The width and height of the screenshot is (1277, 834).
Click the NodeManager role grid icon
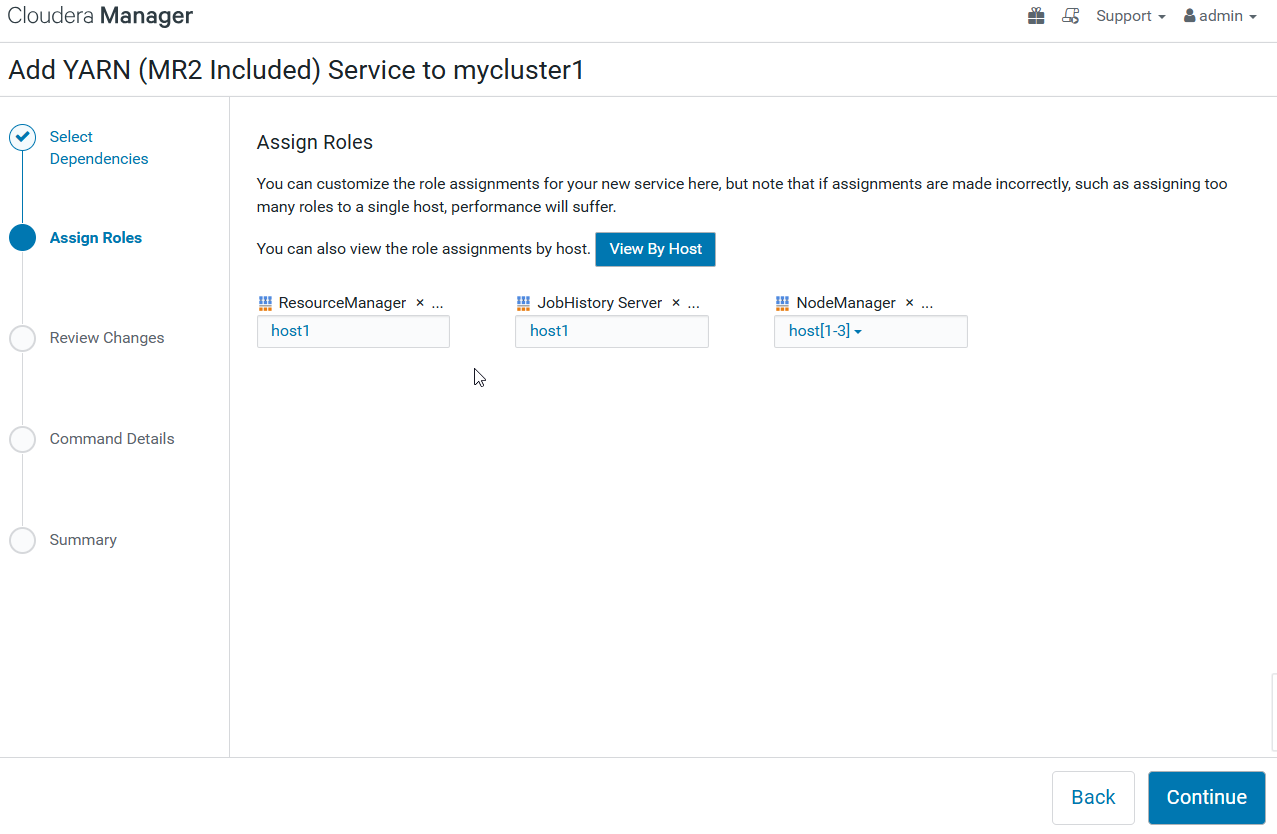[782, 303]
